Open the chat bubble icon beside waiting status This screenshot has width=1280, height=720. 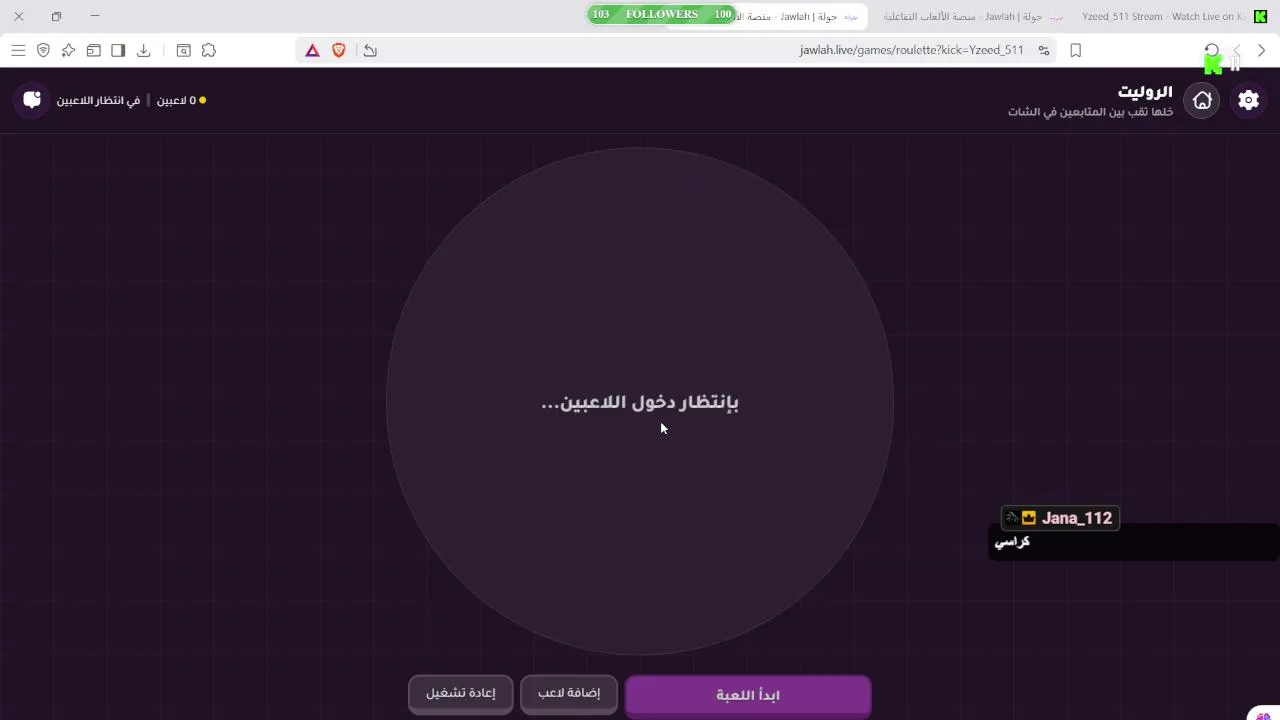[32, 100]
